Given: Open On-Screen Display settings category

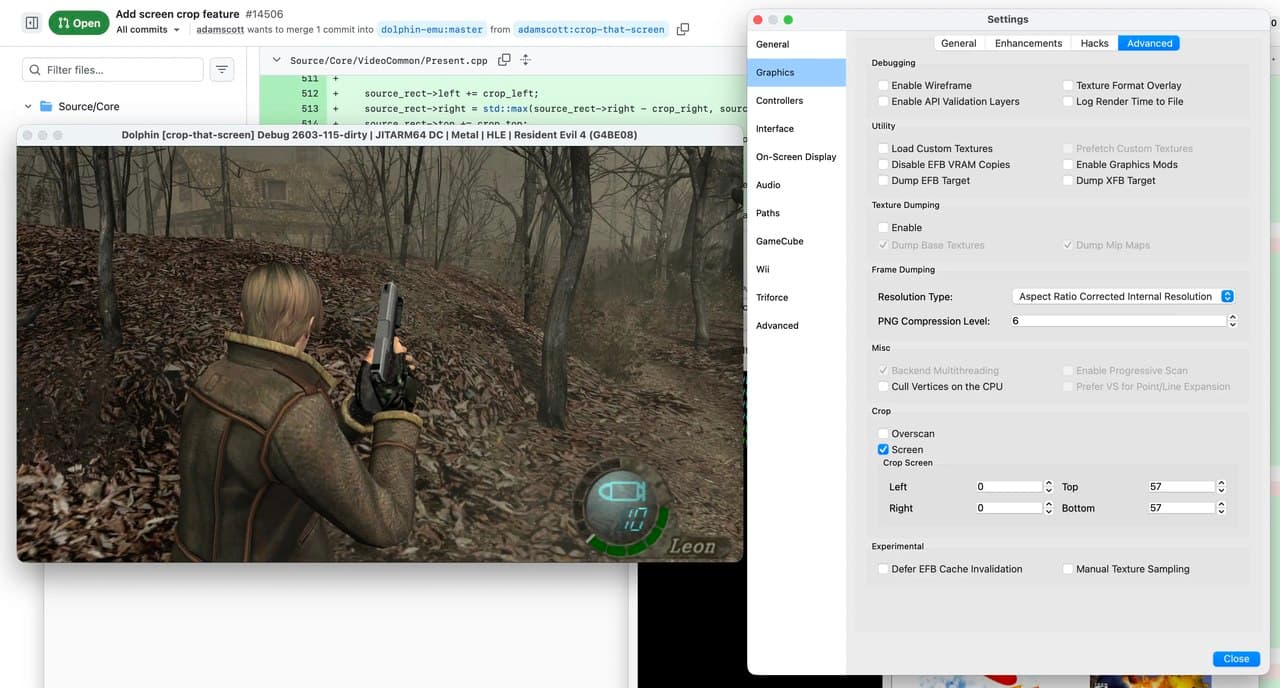Looking at the screenshot, I should coord(796,157).
